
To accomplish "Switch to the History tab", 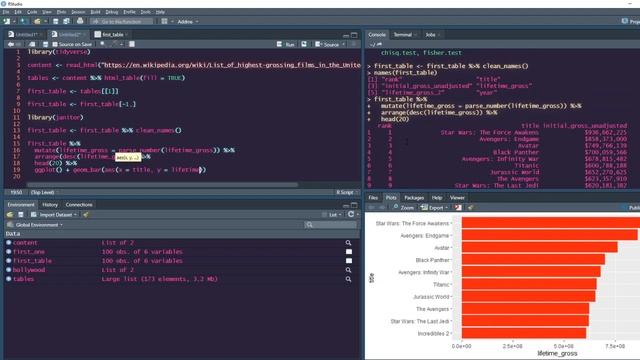I will [50, 205].
